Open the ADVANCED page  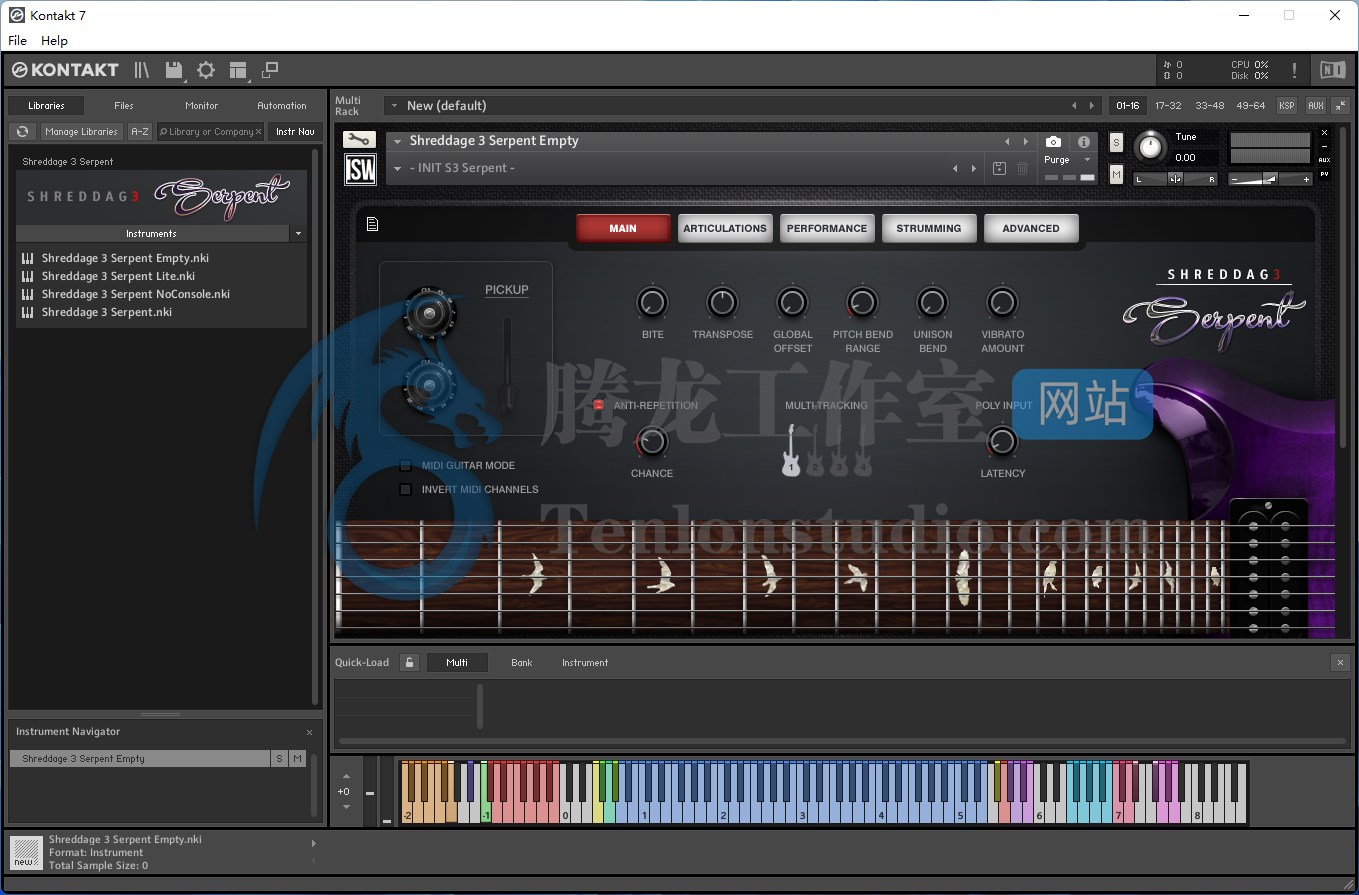(1031, 228)
